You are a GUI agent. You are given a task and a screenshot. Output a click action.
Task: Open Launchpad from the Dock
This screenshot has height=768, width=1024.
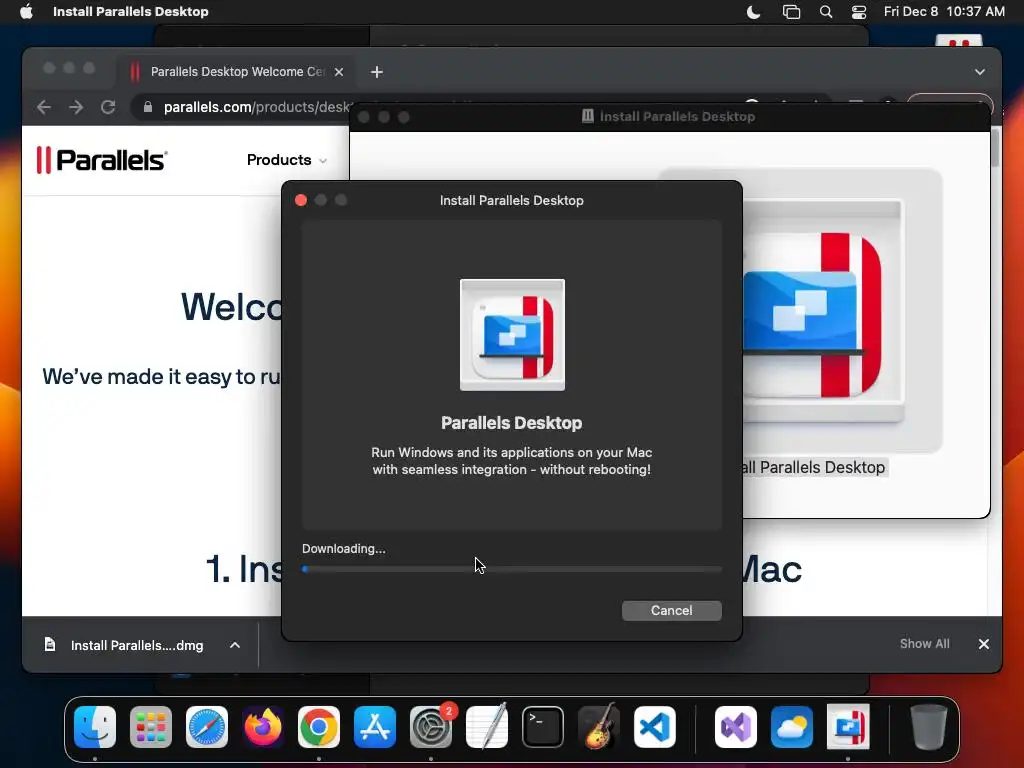(151, 727)
